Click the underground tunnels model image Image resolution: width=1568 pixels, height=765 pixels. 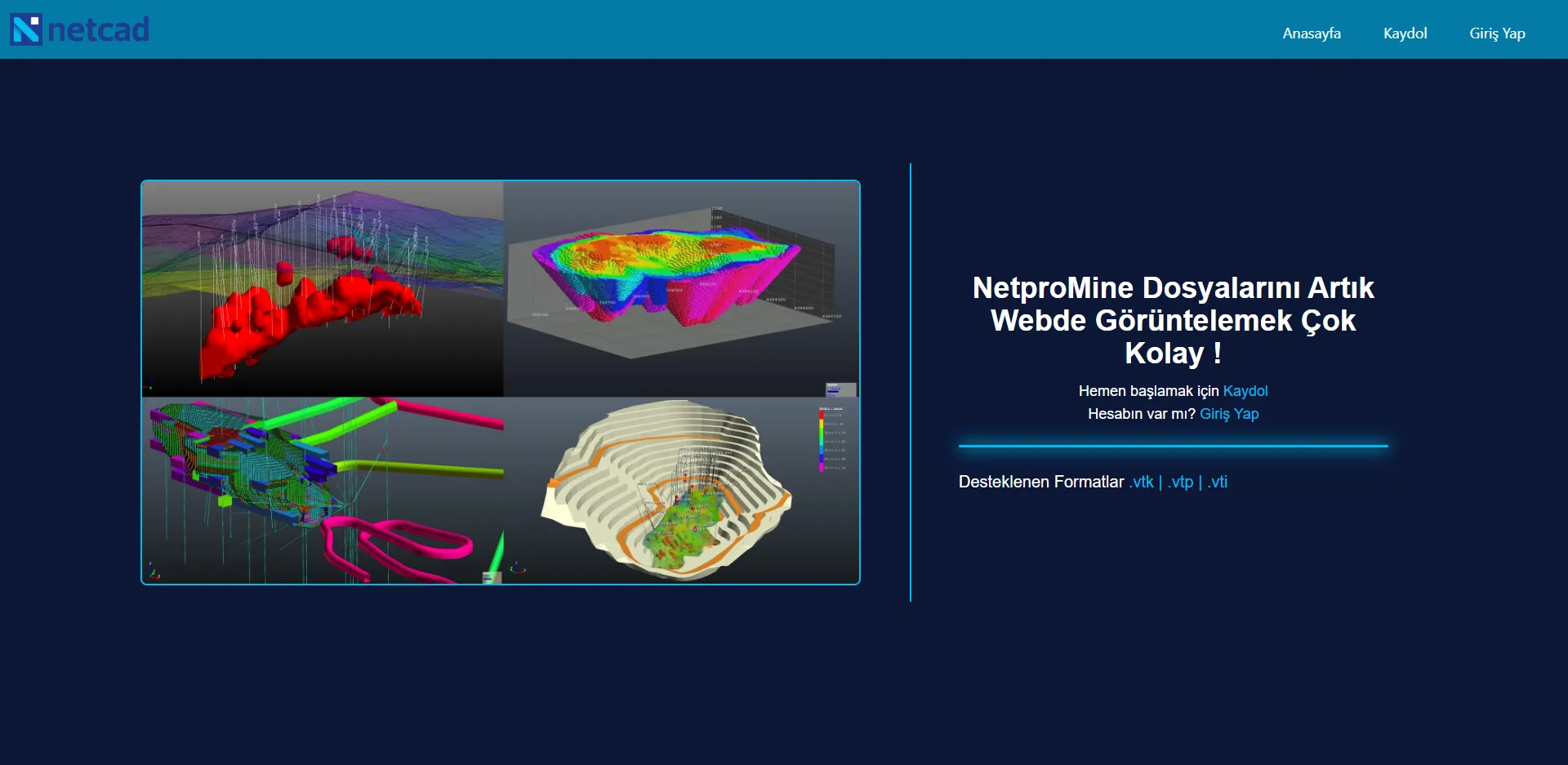(323, 490)
